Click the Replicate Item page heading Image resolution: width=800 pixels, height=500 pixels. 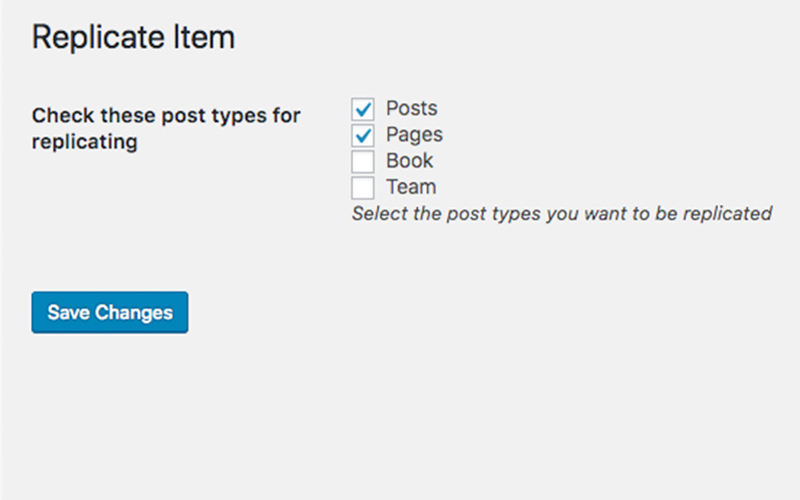(x=134, y=37)
